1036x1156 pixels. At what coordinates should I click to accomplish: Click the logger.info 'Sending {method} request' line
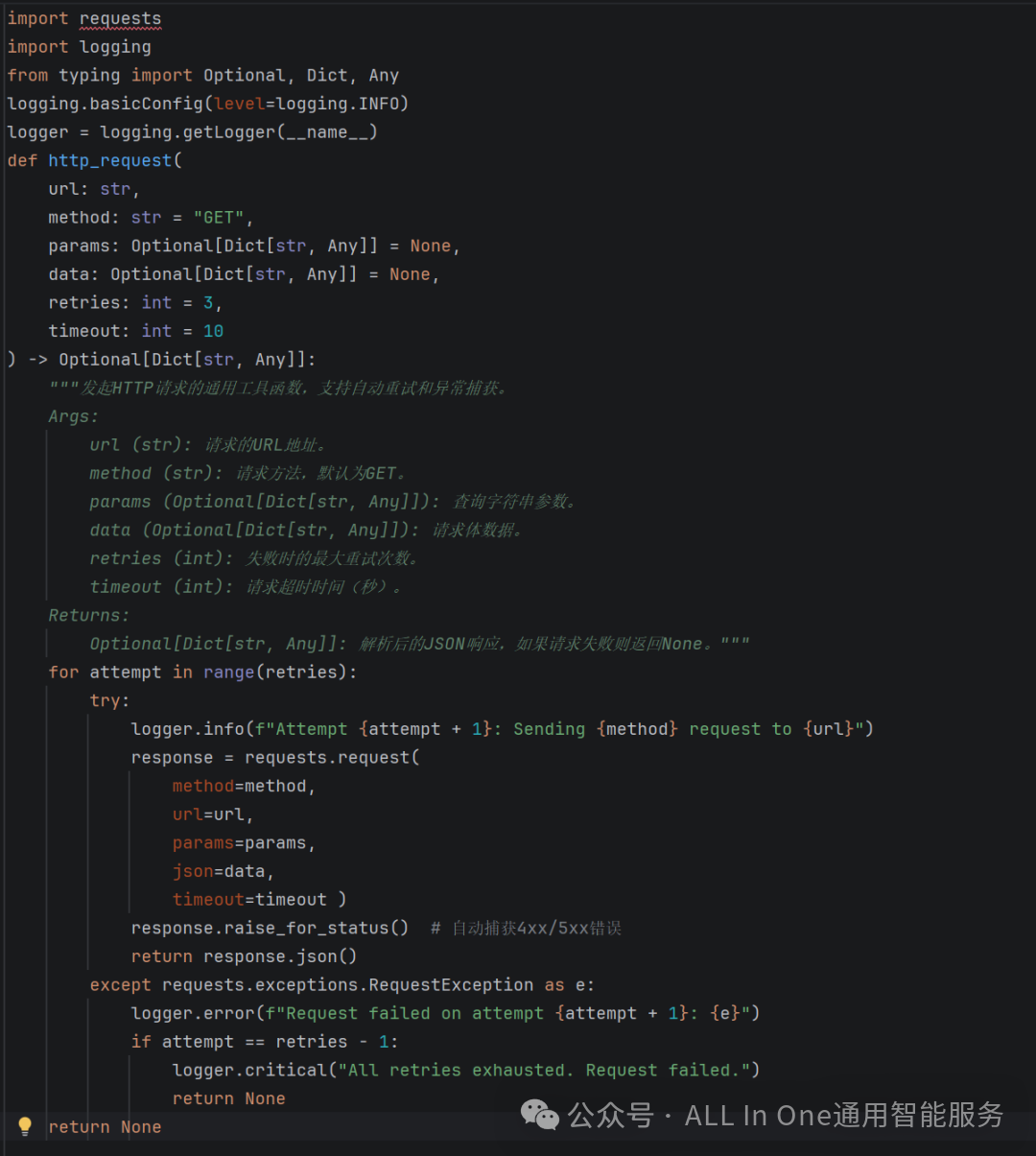503,729
